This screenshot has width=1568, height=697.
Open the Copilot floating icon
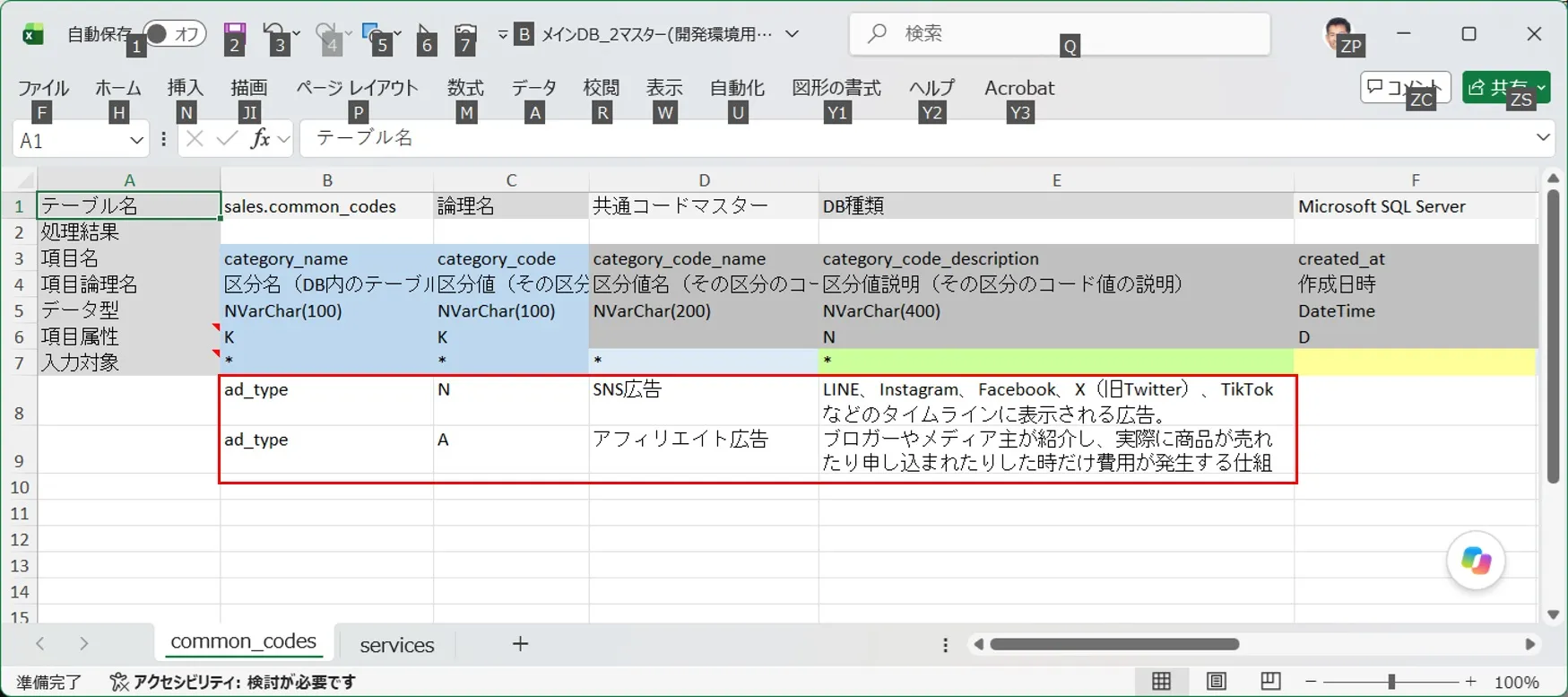click(1476, 561)
